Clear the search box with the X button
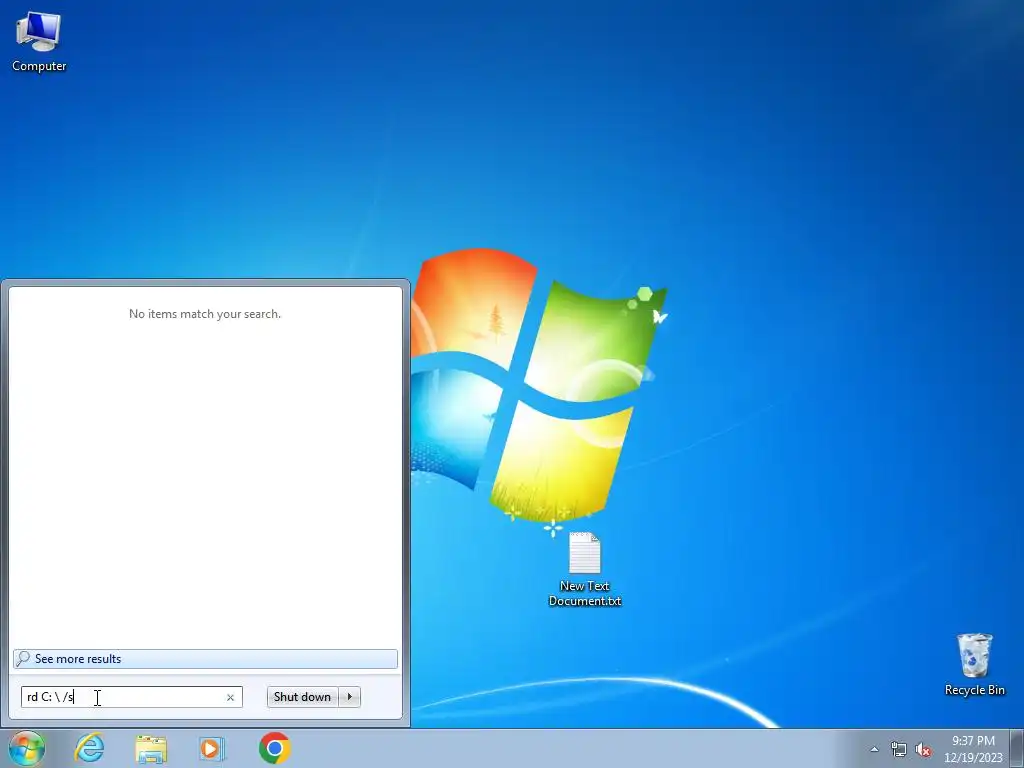The height and width of the screenshot is (768, 1024). pos(230,697)
